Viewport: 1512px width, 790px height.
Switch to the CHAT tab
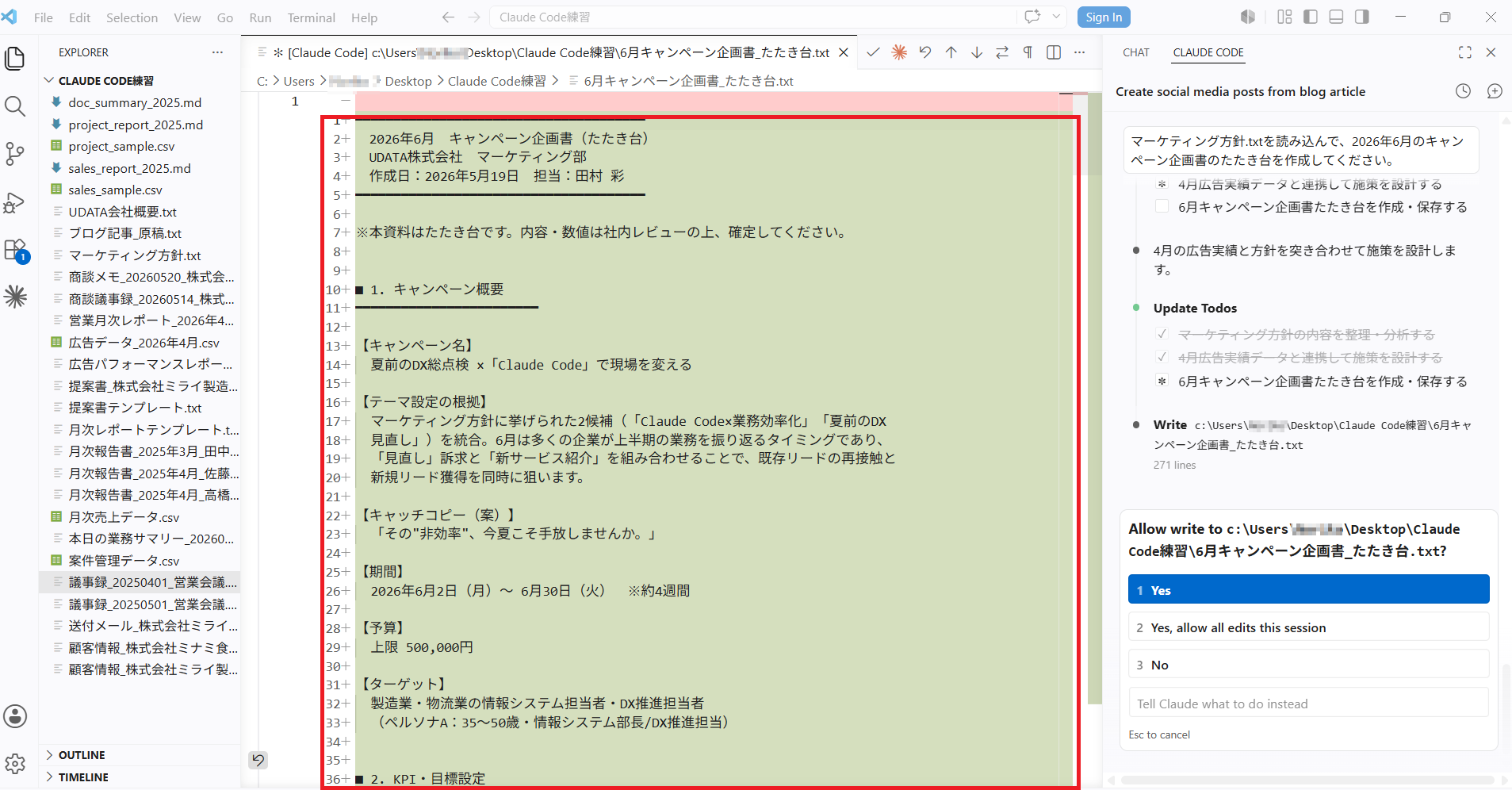pos(1135,52)
